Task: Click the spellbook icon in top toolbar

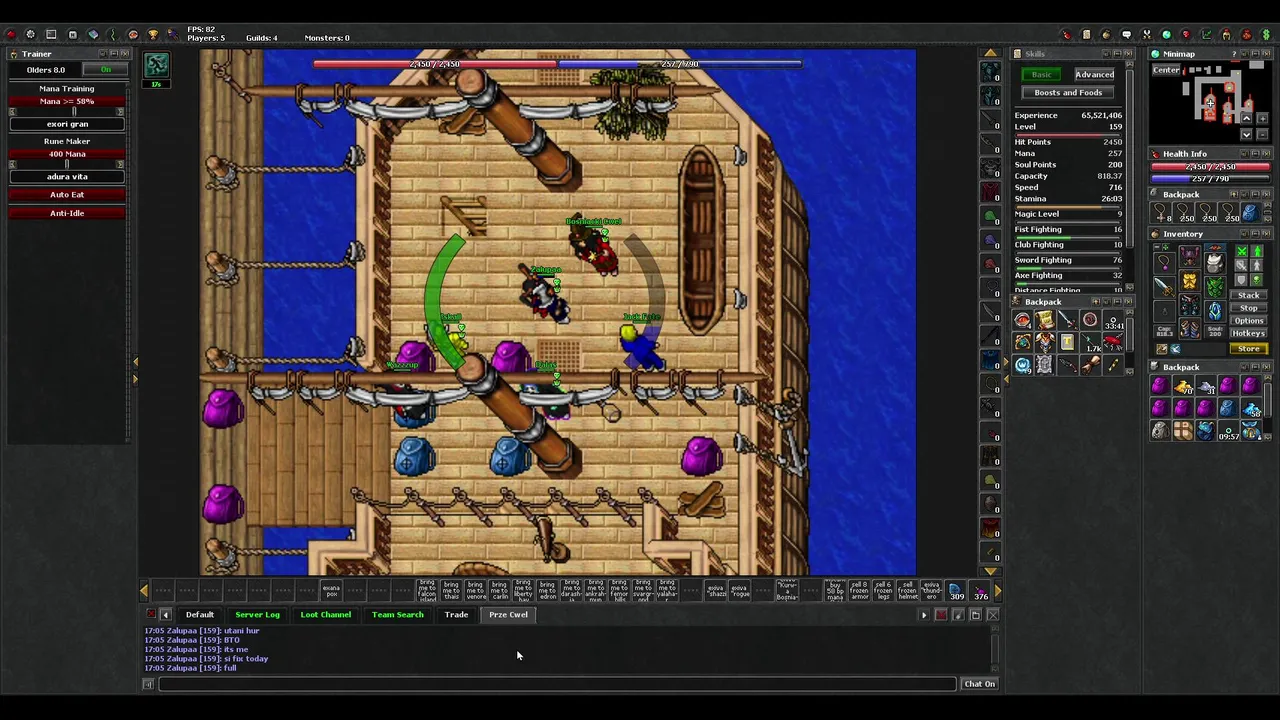Action: pyautogui.click(x=93, y=35)
